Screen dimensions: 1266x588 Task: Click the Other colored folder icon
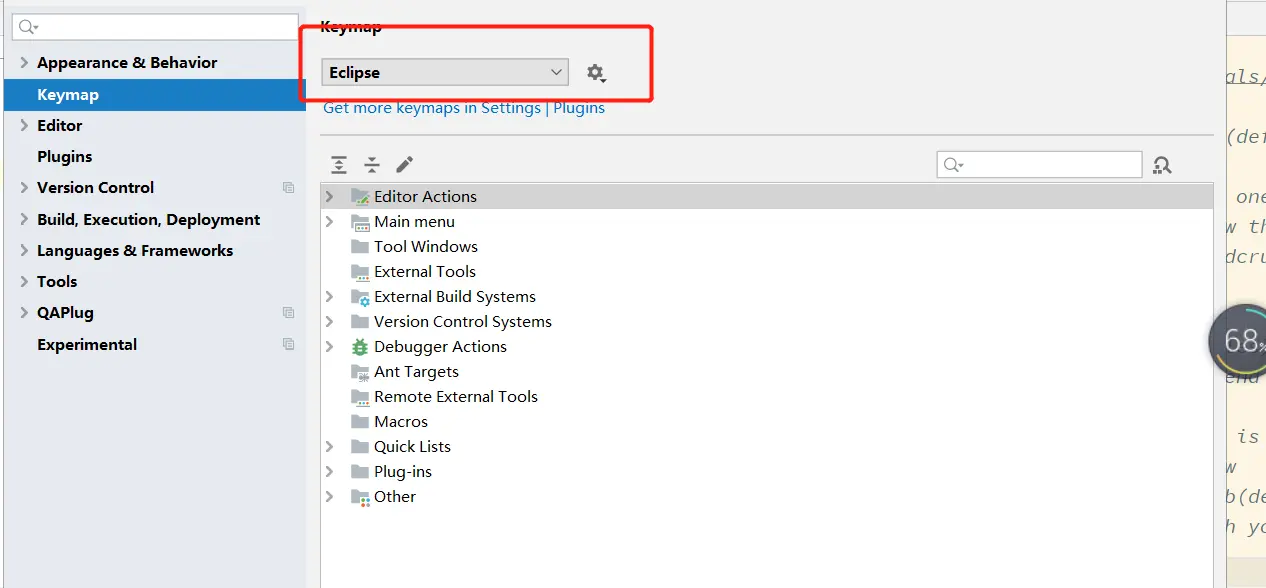tap(360, 497)
